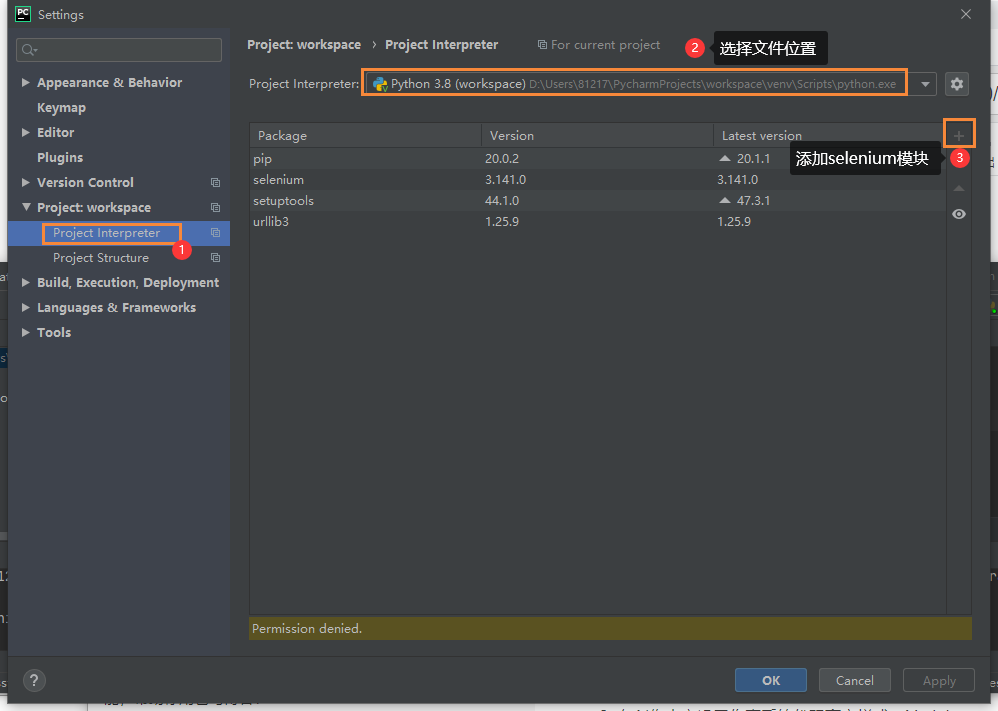Select Version Control label

(x=85, y=183)
